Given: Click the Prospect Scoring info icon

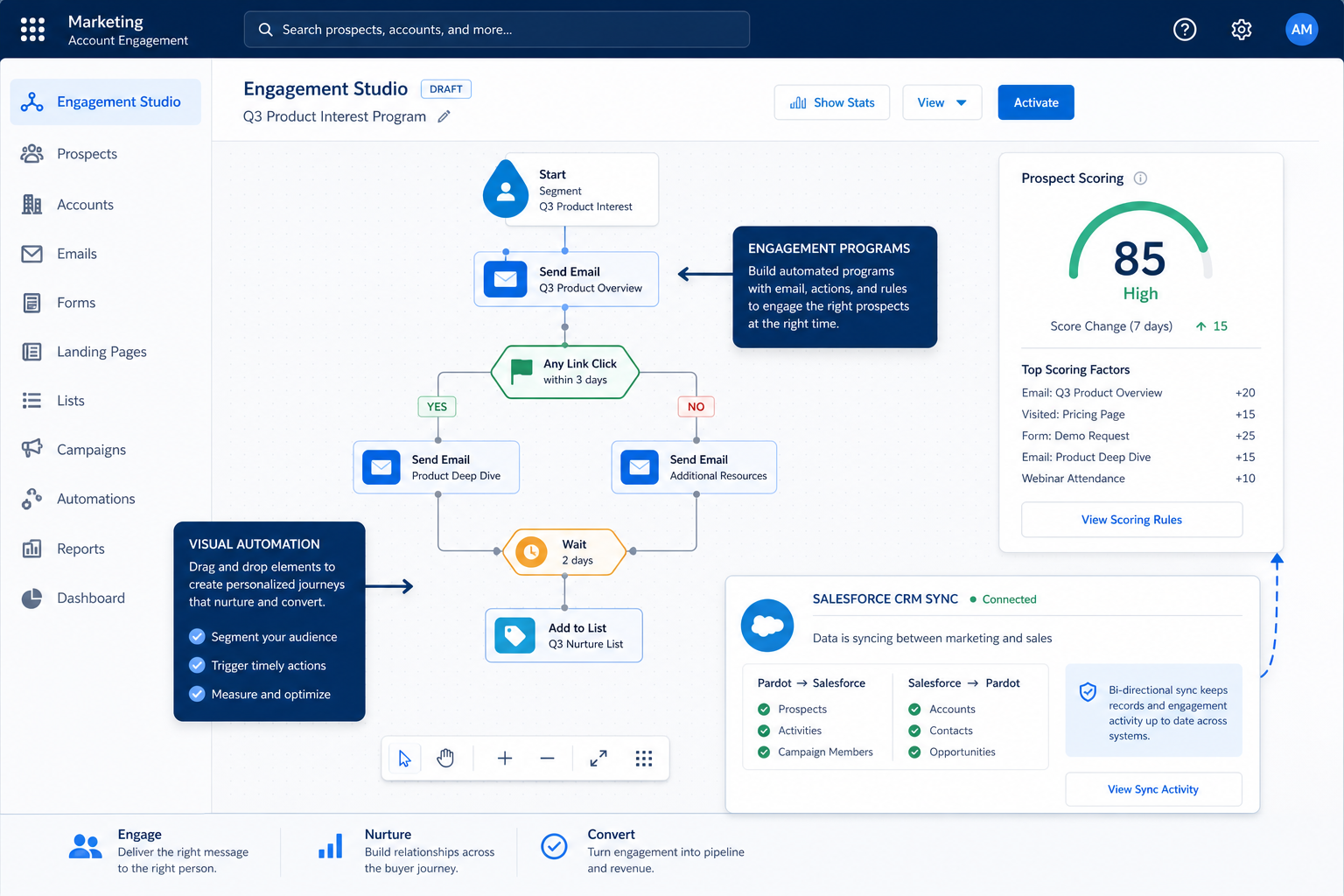Looking at the screenshot, I should coord(1140,178).
